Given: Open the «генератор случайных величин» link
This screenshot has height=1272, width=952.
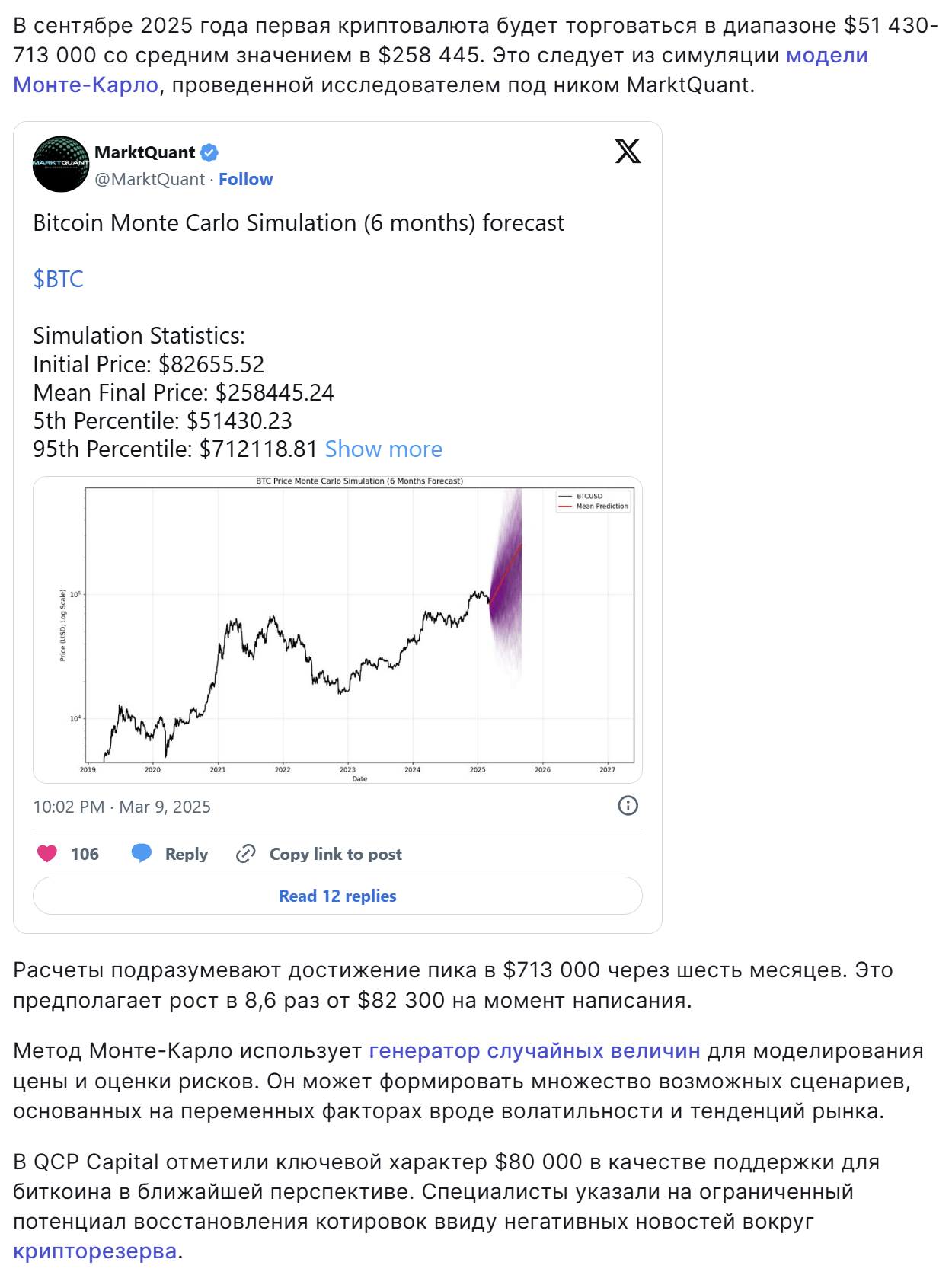Looking at the screenshot, I should click(534, 1051).
